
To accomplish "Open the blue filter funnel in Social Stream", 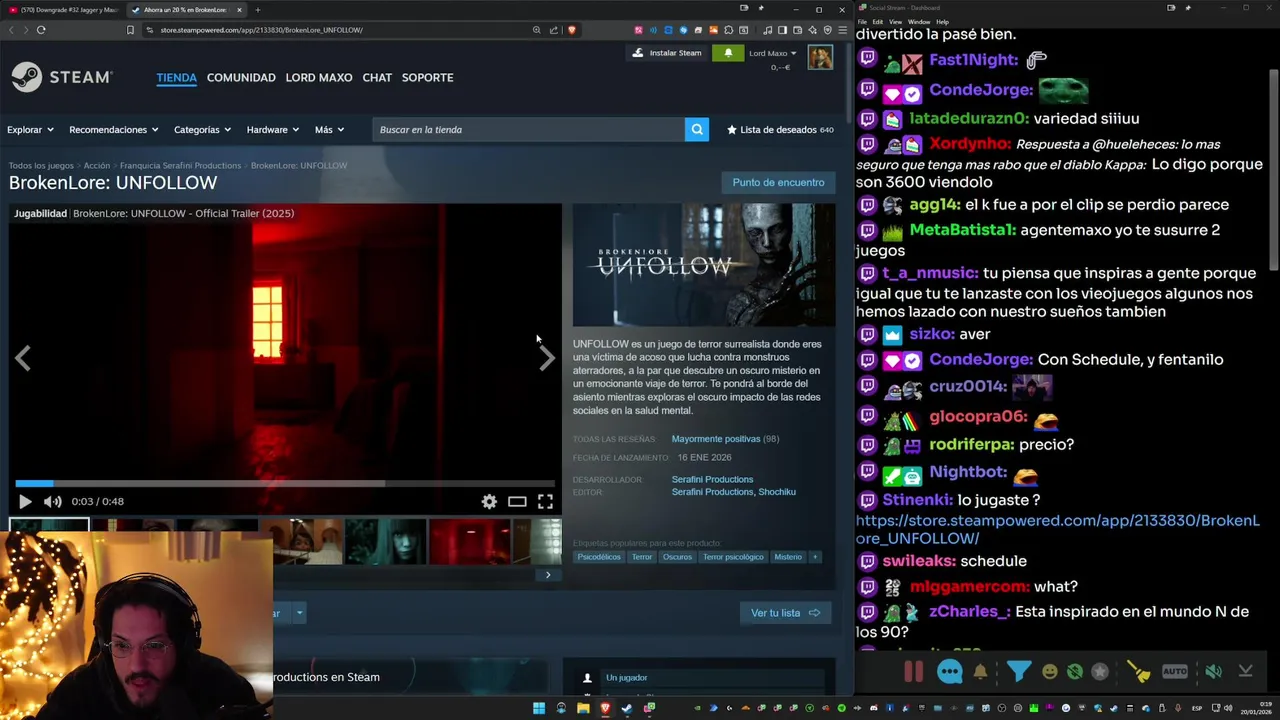I will pos(1019,672).
